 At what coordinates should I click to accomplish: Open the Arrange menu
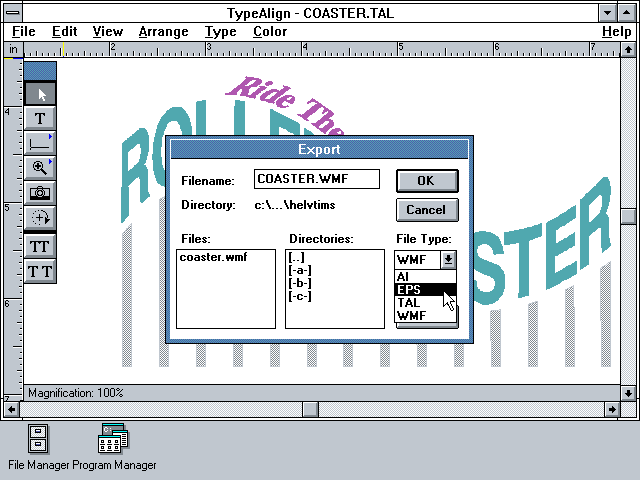click(161, 31)
